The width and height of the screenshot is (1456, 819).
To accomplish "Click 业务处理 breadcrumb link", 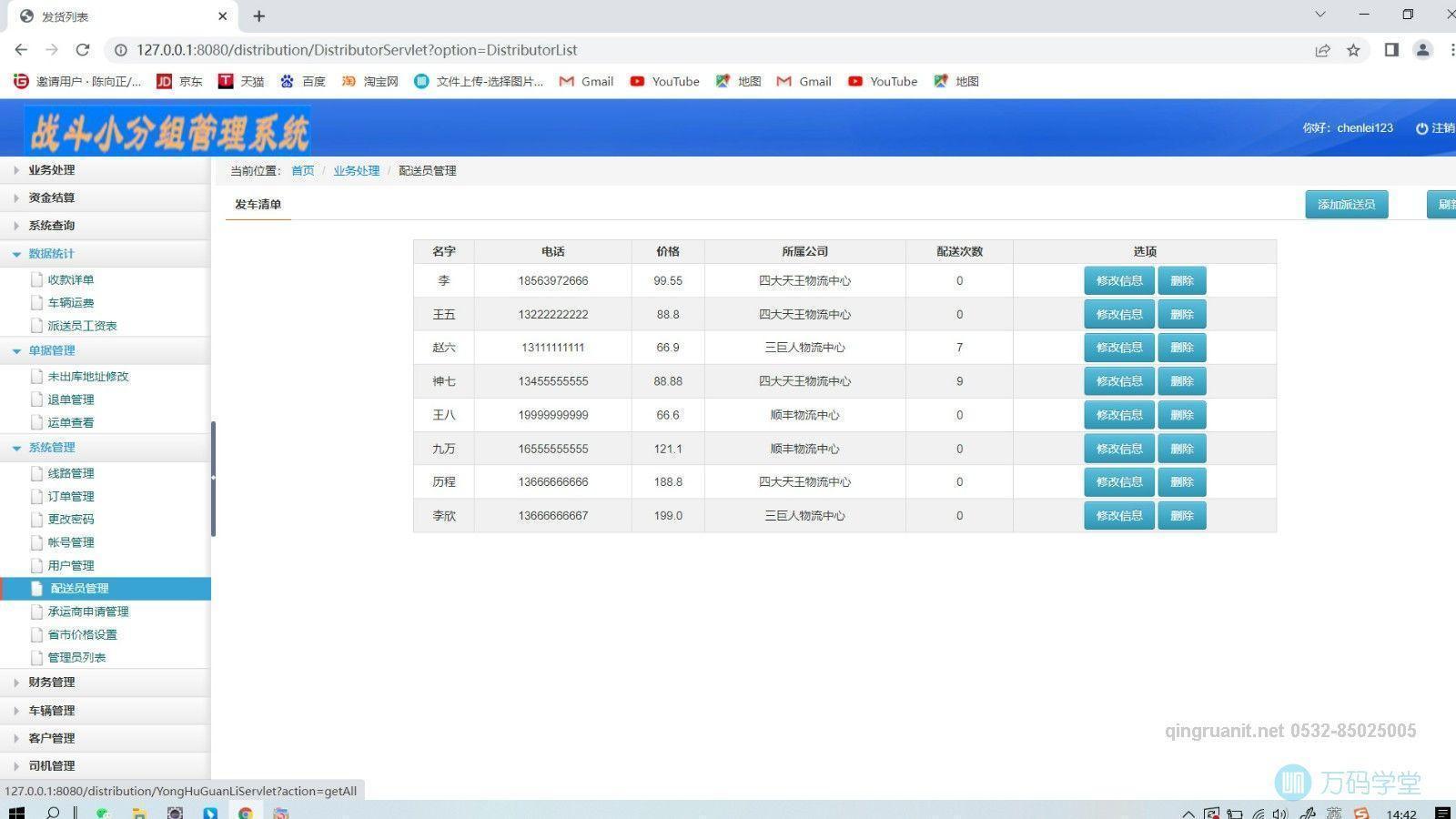I will click(x=357, y=171).
